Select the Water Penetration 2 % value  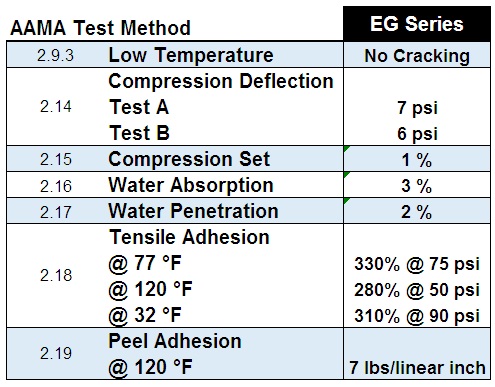pyautogui.click(x=417, y=212)
